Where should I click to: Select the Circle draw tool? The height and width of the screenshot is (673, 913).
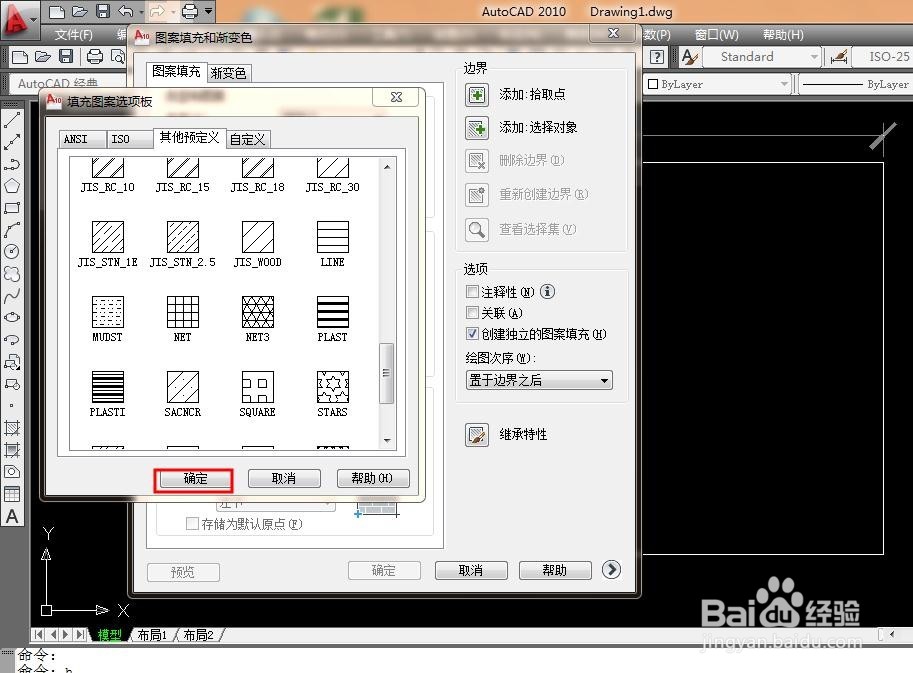pos(12,252)
